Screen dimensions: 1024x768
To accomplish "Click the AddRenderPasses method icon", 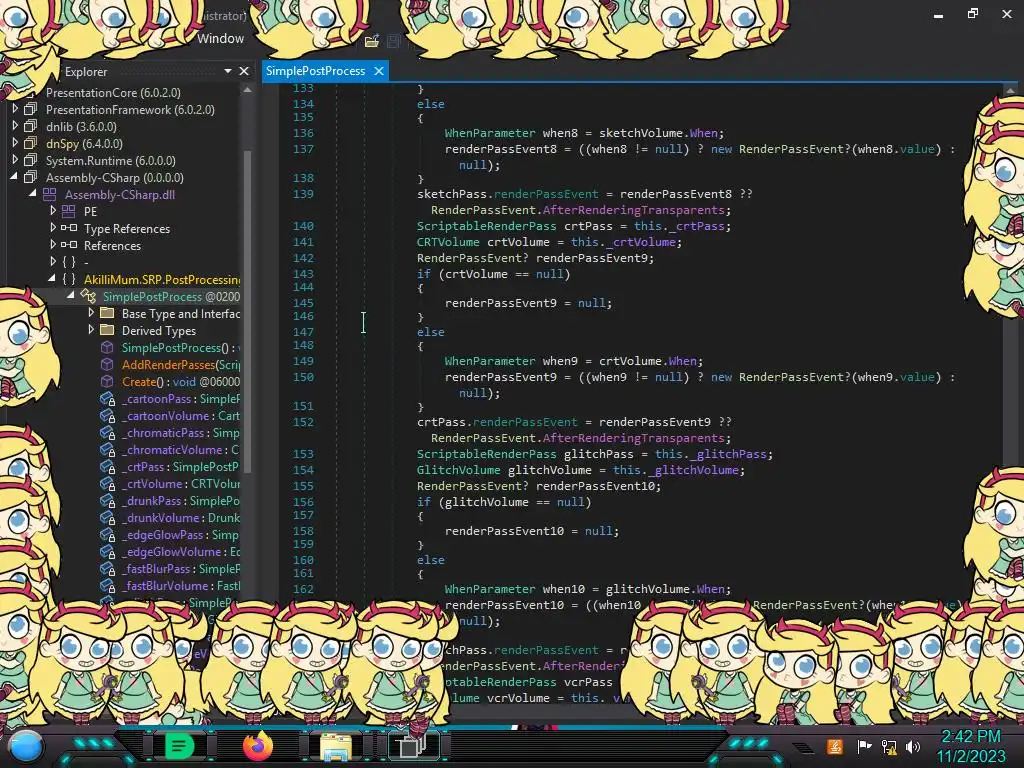I will click(x=107, y=364).
